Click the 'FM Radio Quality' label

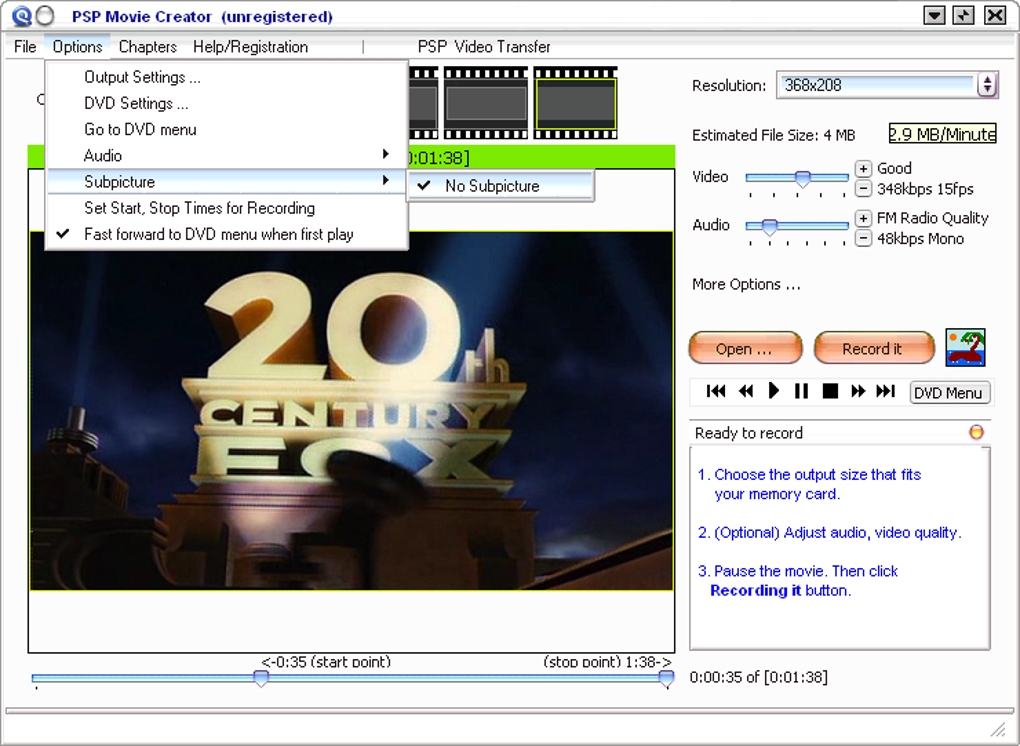click(932, 218)
